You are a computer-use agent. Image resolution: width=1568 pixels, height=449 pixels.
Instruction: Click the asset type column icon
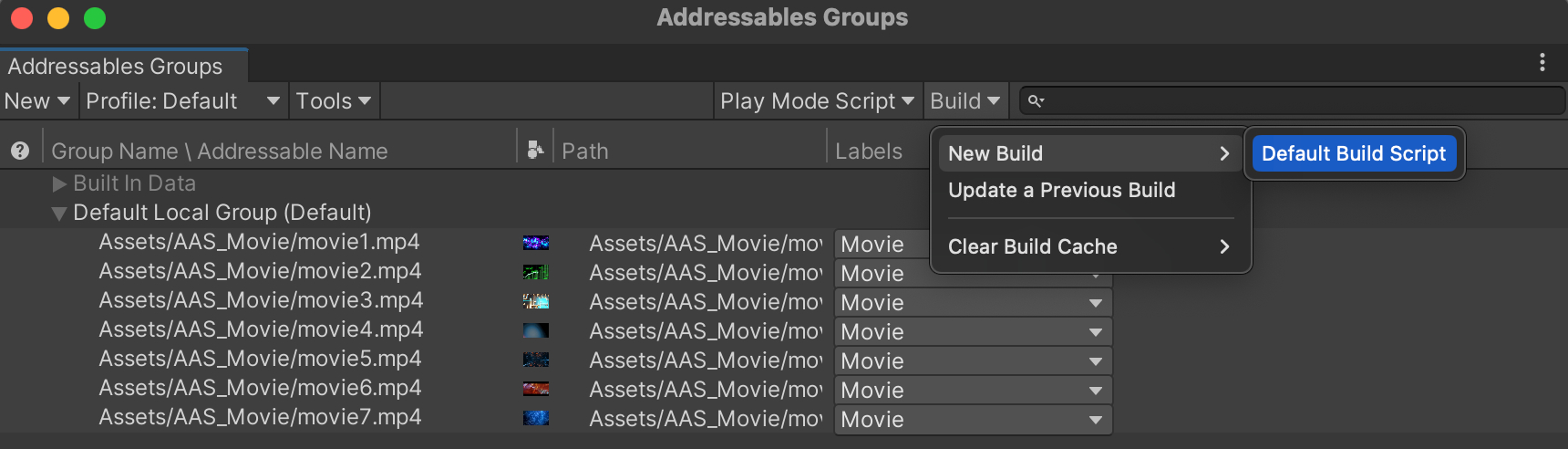coord(535,149)
